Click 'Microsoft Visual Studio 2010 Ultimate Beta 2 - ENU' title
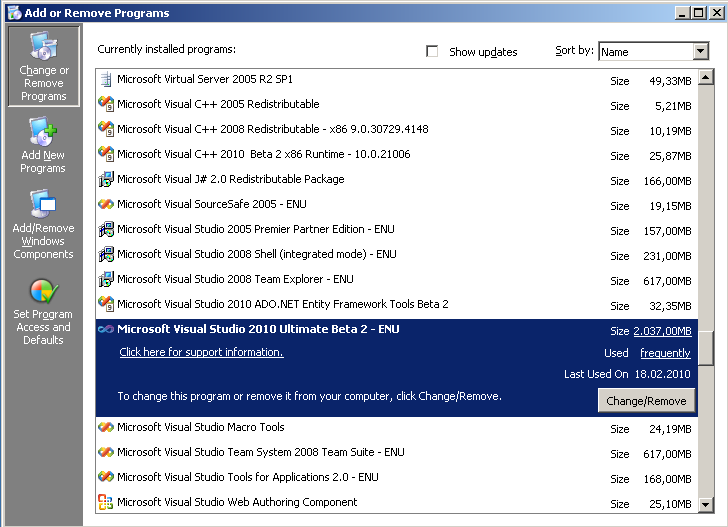This screenshot has width=728, height=527. tap(258, 329)
